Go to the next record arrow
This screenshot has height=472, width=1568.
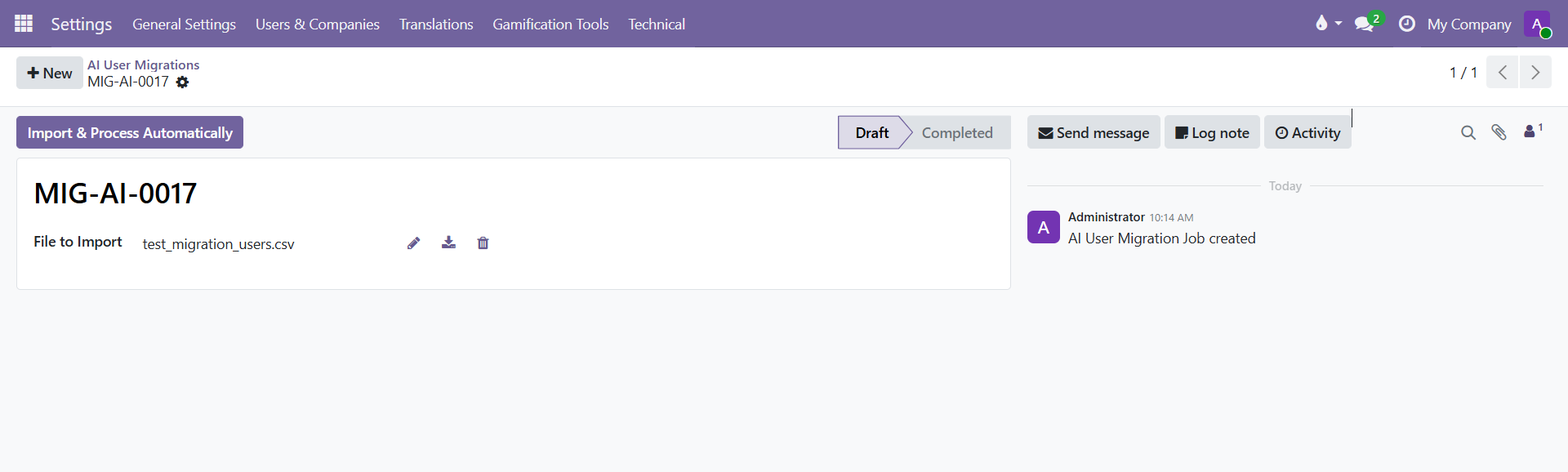click(x=1535, y=73)
